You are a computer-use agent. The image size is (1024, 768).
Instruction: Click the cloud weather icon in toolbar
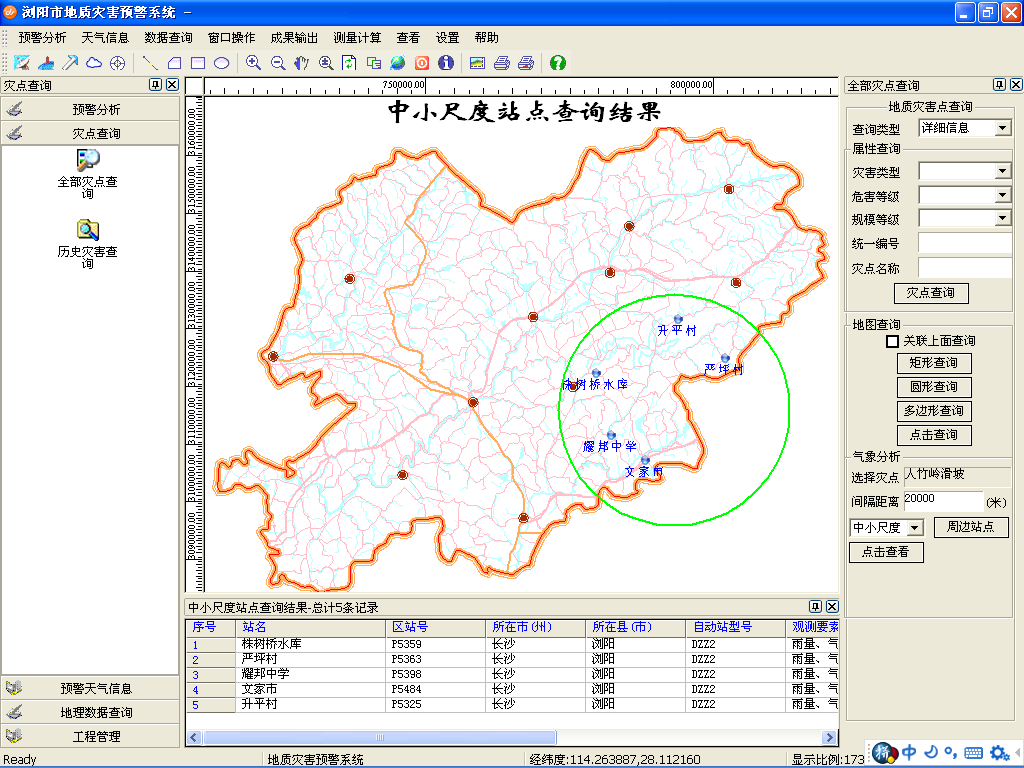tap(94, 63)
